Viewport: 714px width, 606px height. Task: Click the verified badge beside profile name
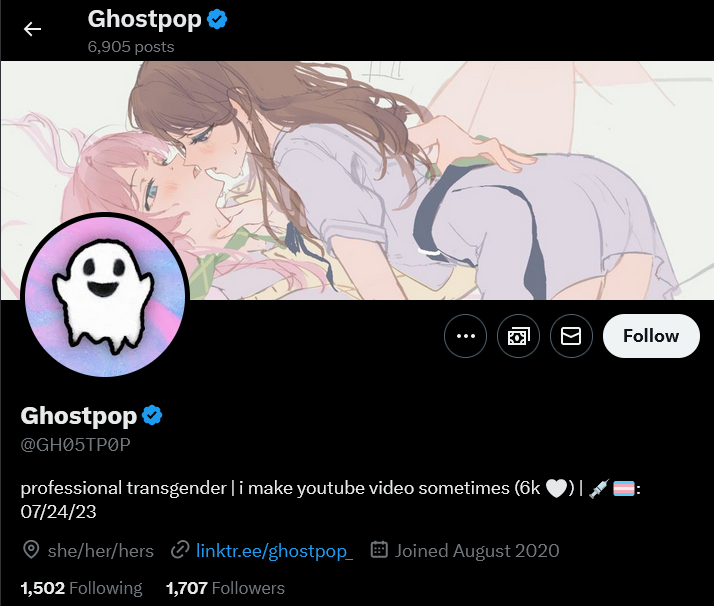pos(152,415)
